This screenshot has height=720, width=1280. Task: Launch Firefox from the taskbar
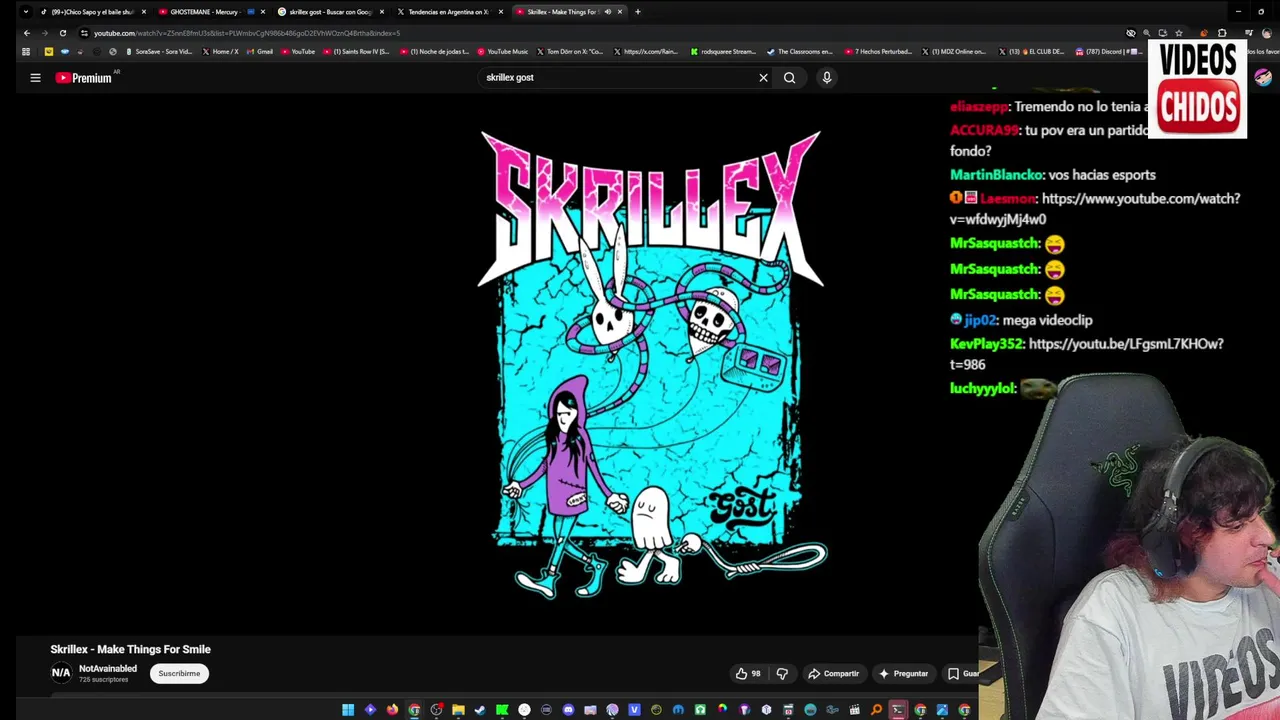tap(392, 710)
